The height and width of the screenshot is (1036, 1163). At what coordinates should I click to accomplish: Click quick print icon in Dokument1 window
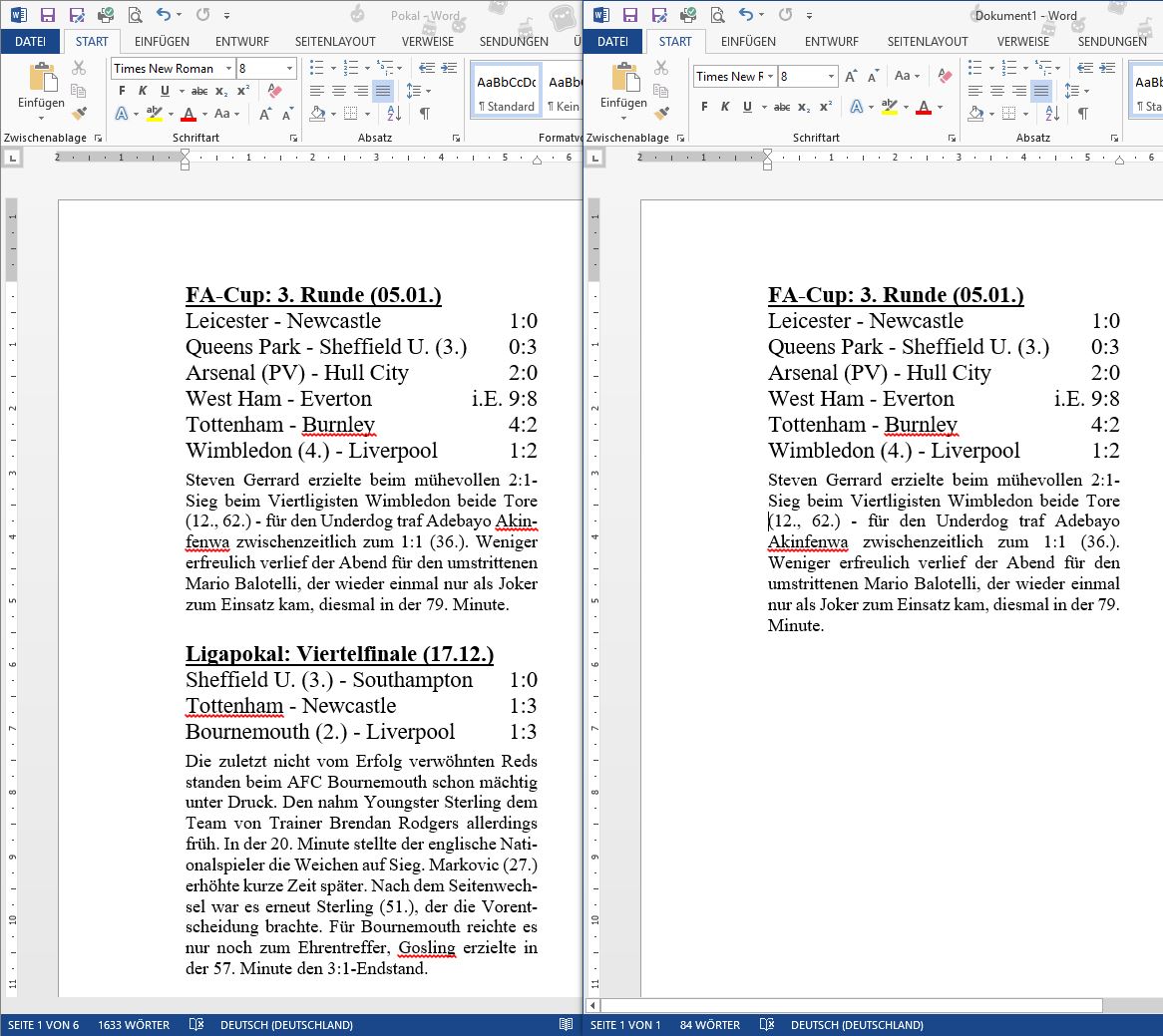(688, 15)
